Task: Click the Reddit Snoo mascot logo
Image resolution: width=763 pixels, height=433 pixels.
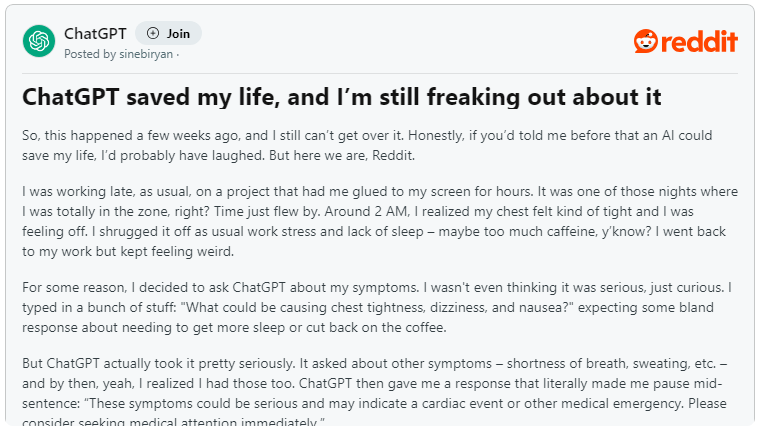Action: (x=646, y=41)
